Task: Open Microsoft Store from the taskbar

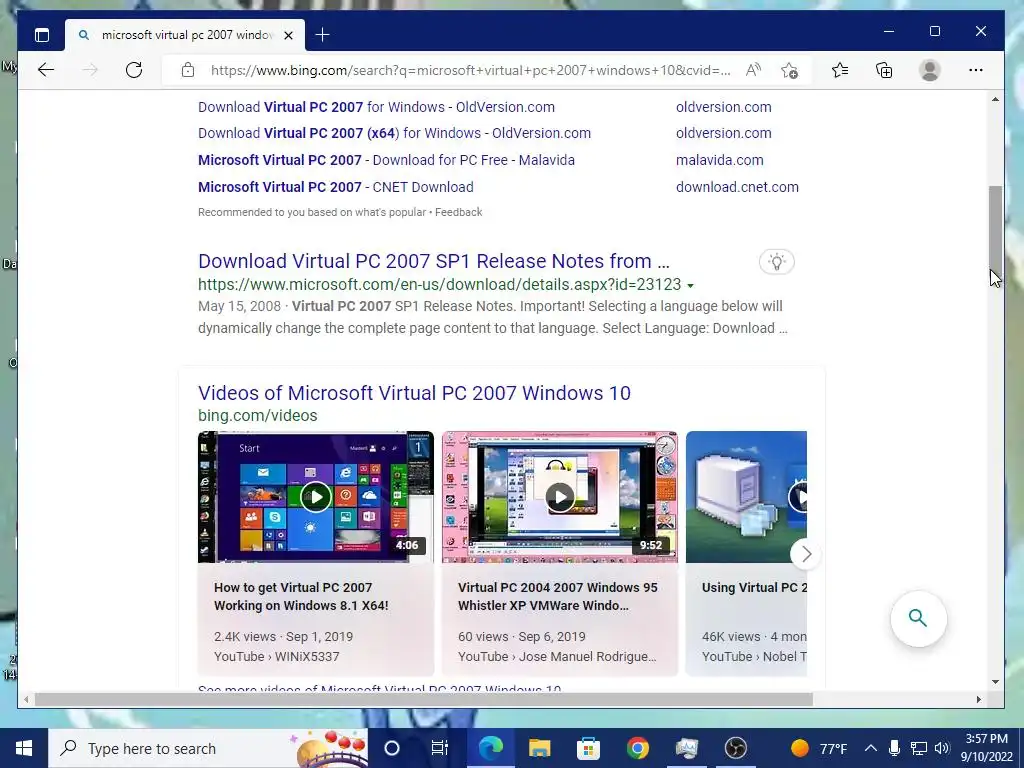Action: 588,748
